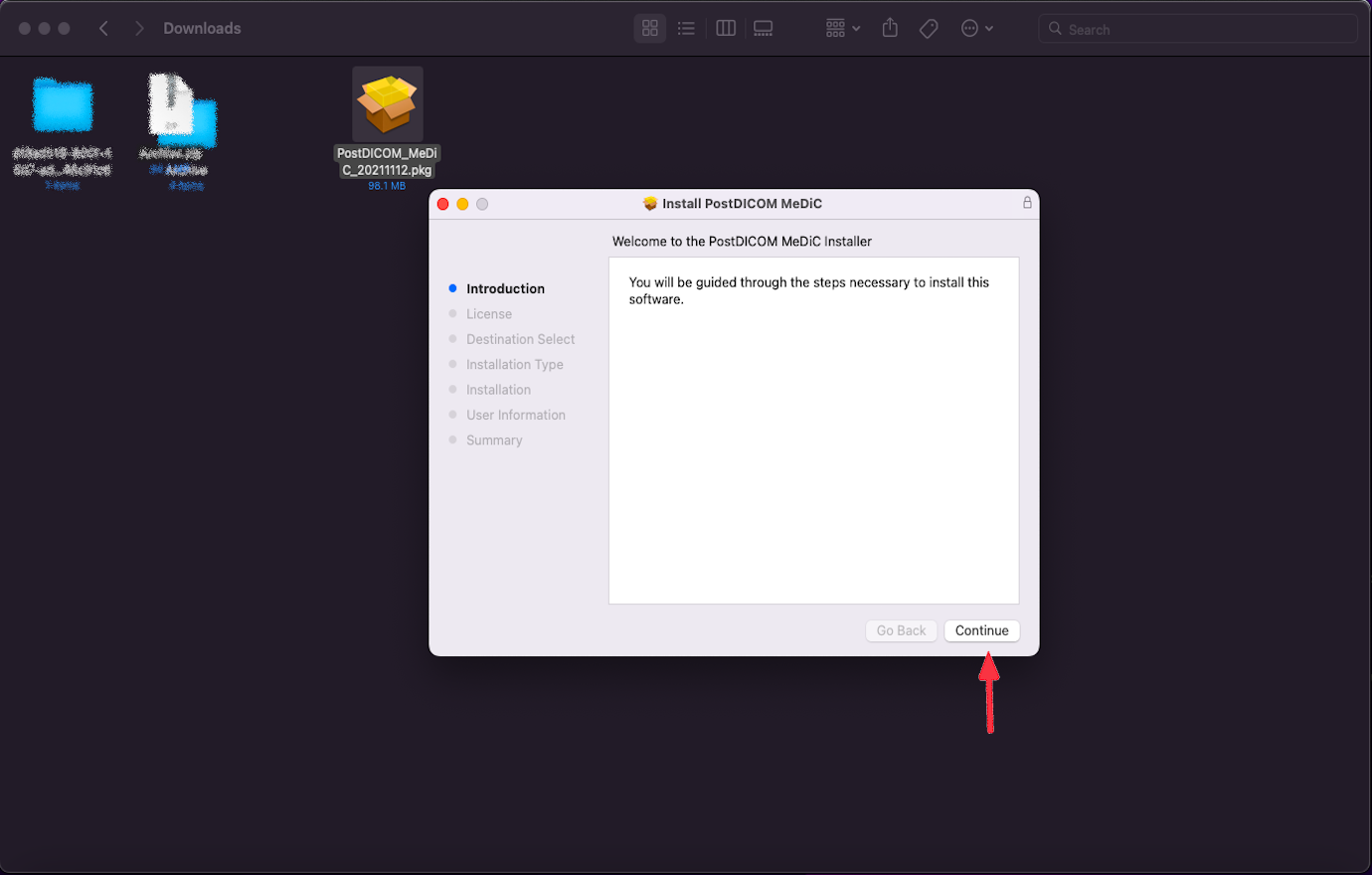Select the License step in the installer sidebar
Viewport: 1372px width, 875px height.
488,313
